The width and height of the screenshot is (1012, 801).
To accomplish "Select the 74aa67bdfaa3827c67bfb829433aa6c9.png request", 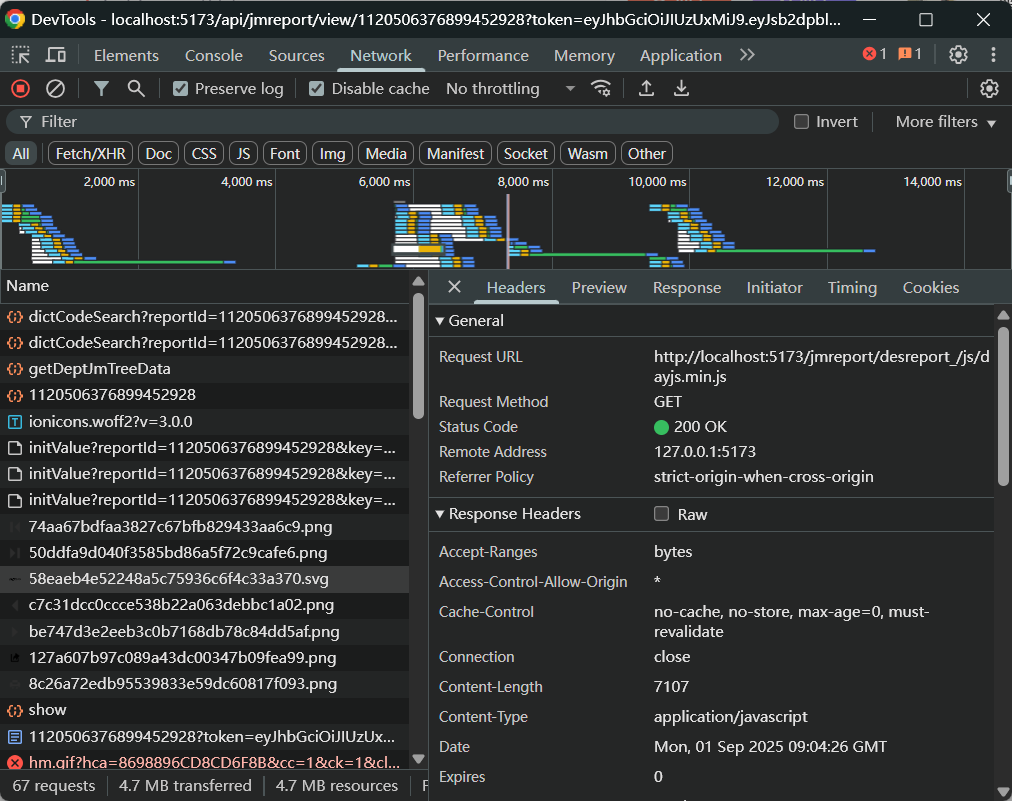I will 205,527.
